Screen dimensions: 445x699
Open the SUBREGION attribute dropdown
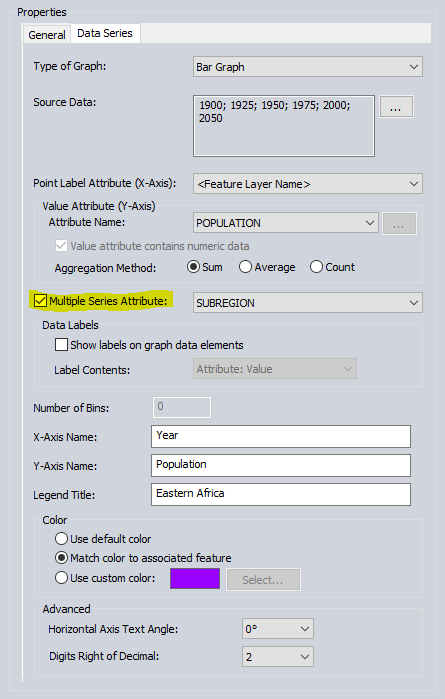[x=308, y=303]
